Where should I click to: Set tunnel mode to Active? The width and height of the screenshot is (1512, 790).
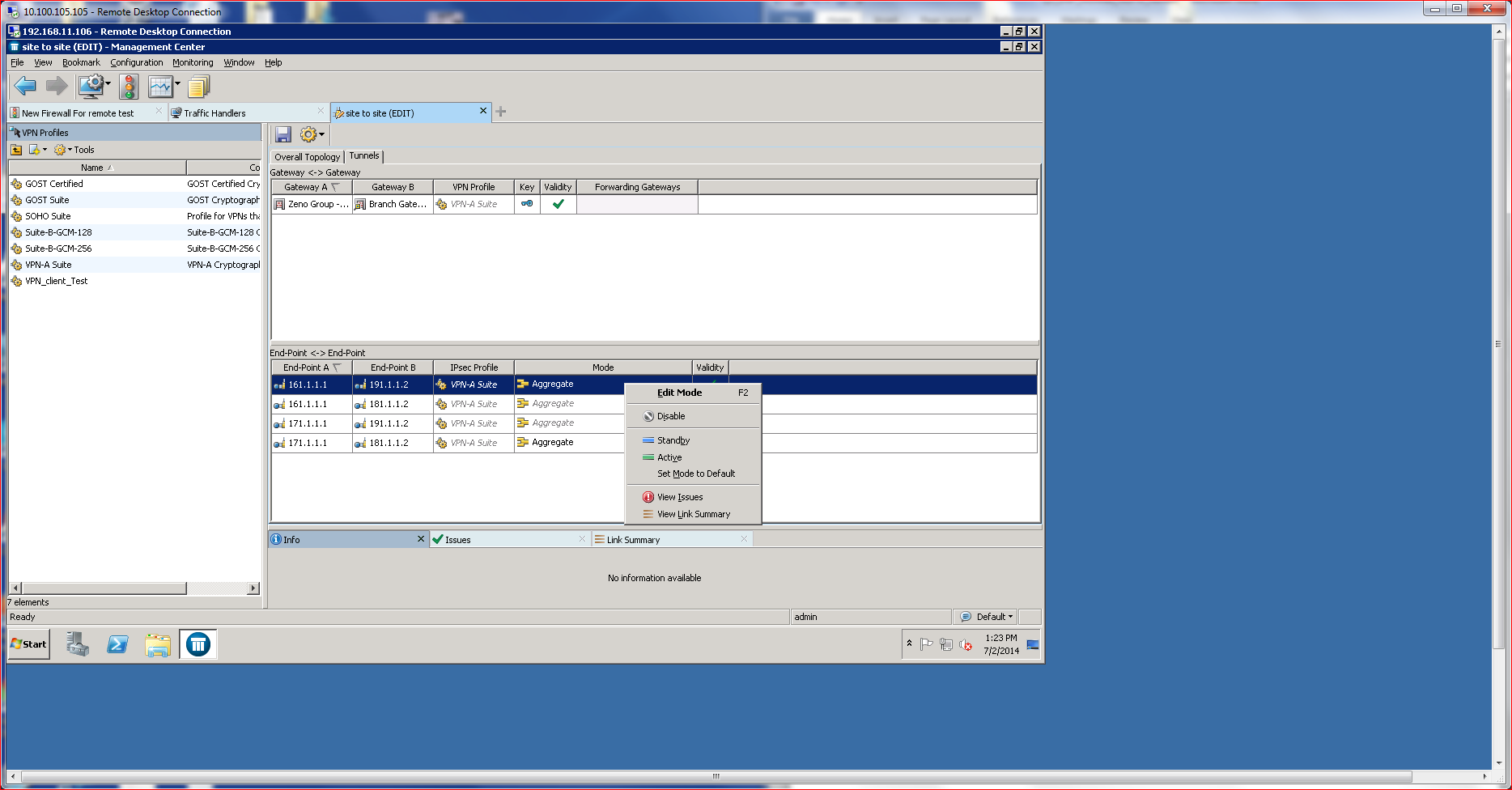[x=694, y=457]
